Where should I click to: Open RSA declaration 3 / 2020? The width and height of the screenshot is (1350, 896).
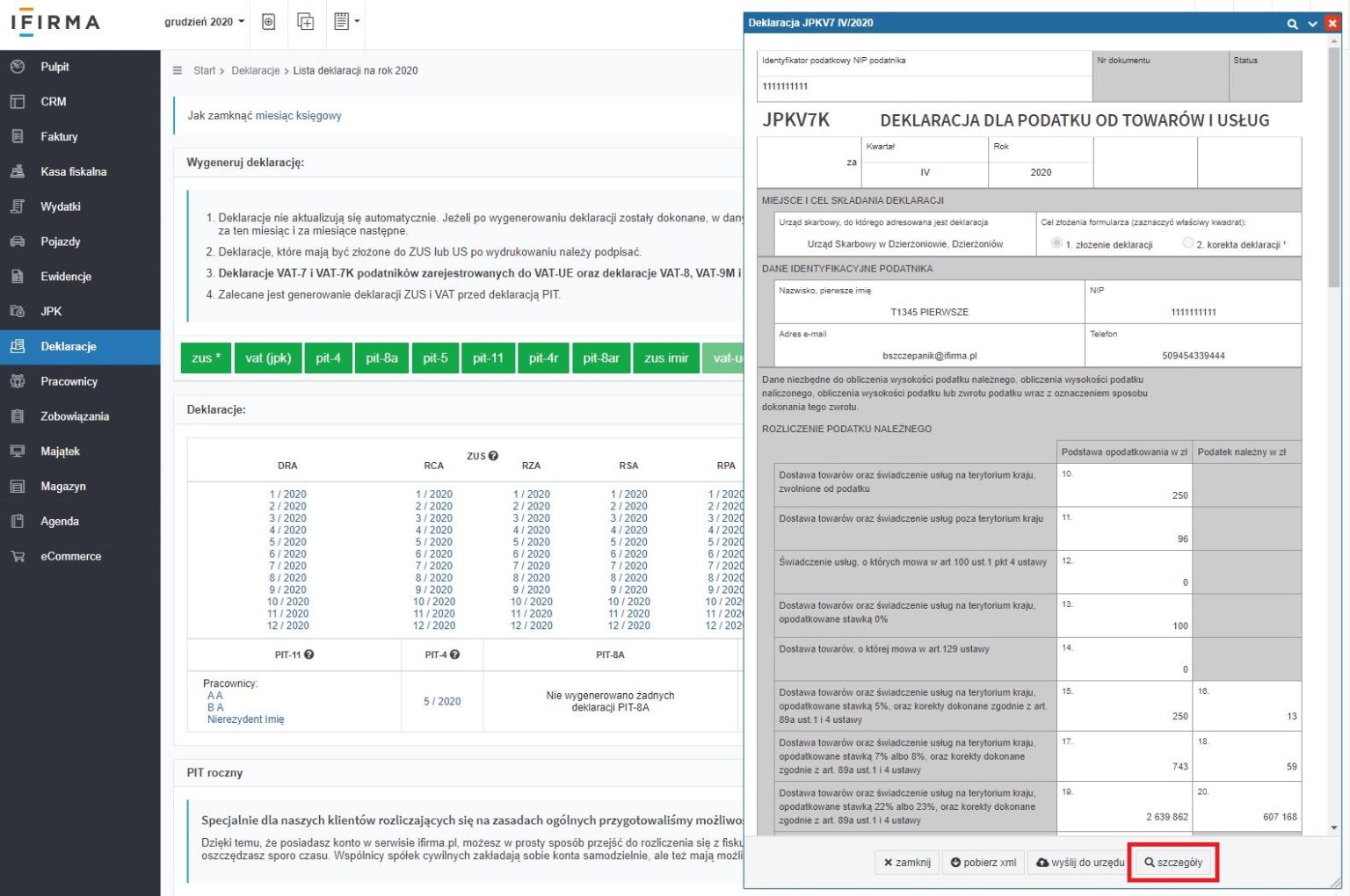628,518
